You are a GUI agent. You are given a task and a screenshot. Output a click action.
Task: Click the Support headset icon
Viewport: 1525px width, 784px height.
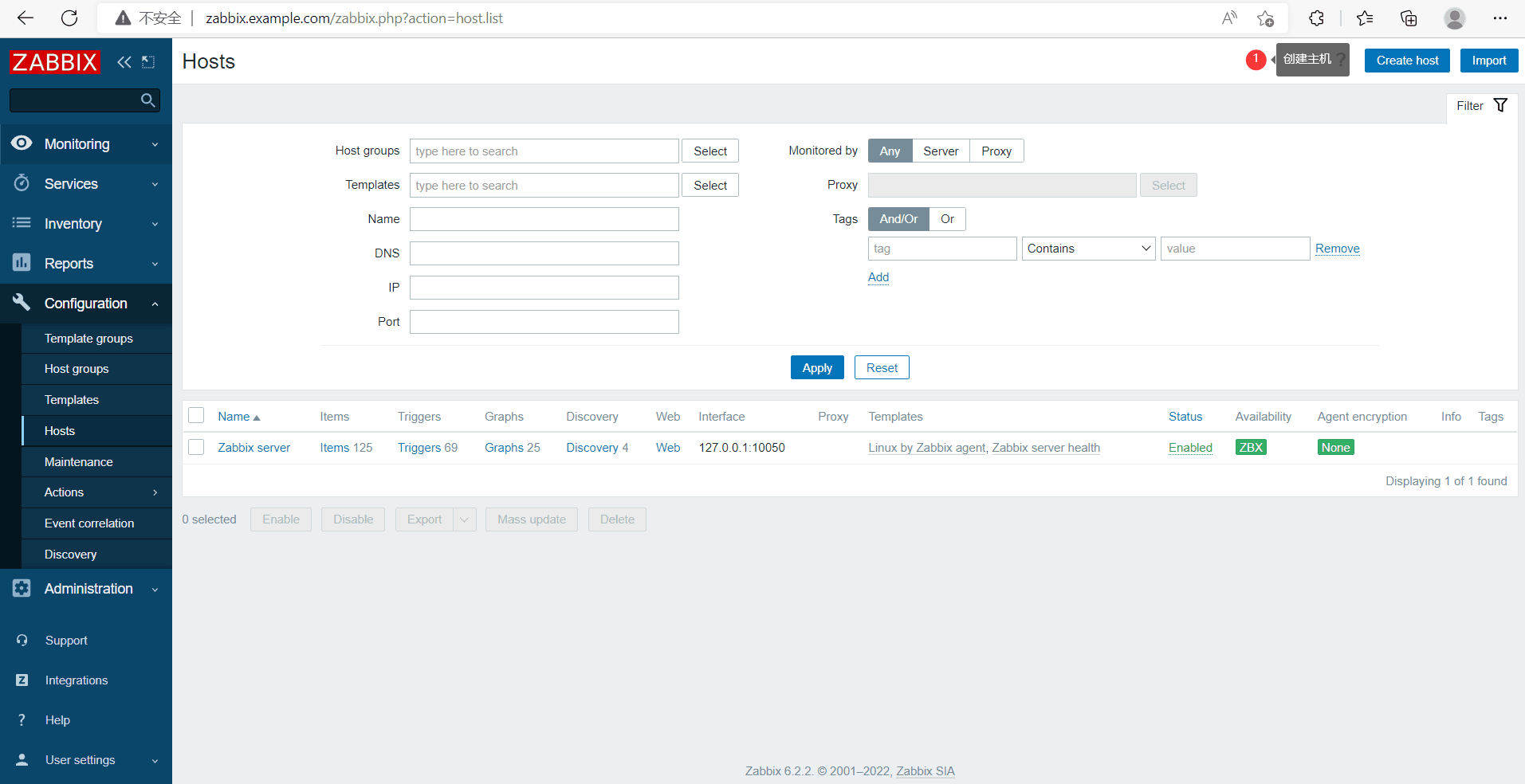point(22,640)
